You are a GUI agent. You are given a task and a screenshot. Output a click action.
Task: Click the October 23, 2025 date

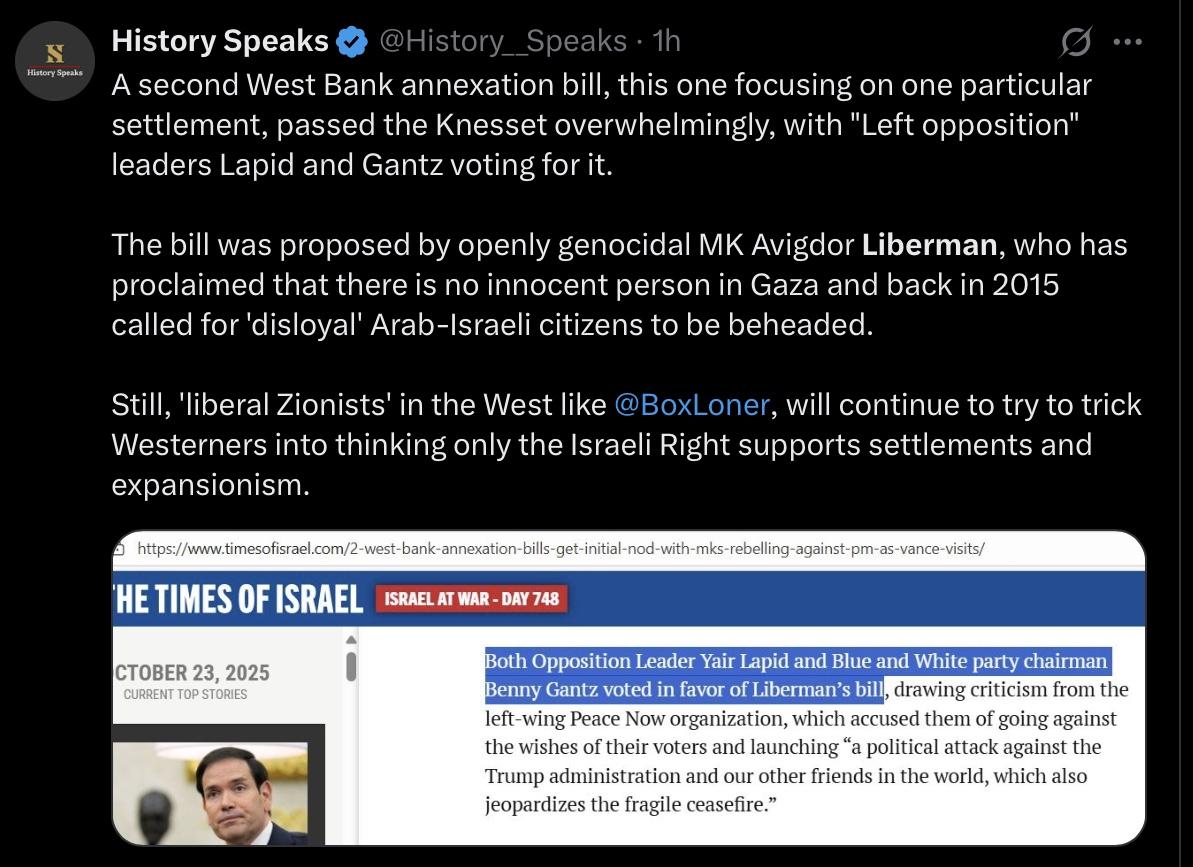click(x=192, y=672)
